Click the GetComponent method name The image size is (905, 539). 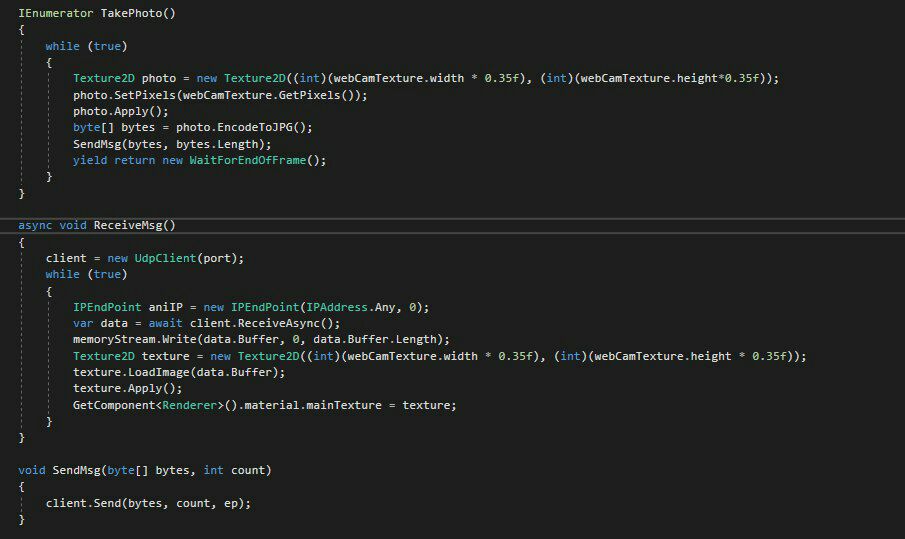click(x=114, y=405)
